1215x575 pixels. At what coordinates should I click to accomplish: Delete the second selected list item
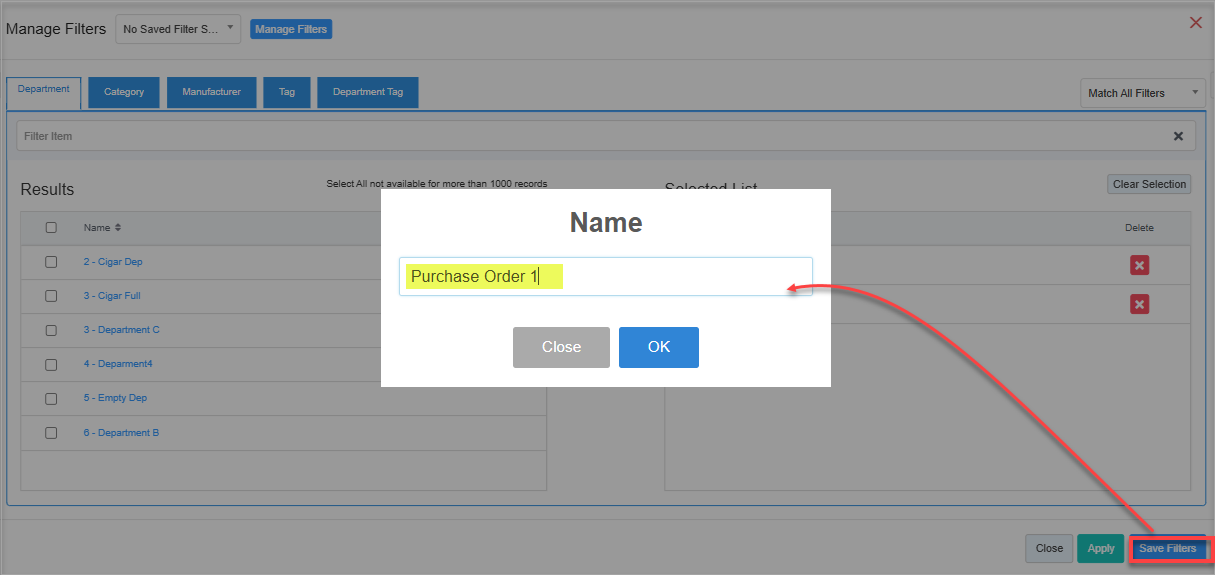point(1139,304)
